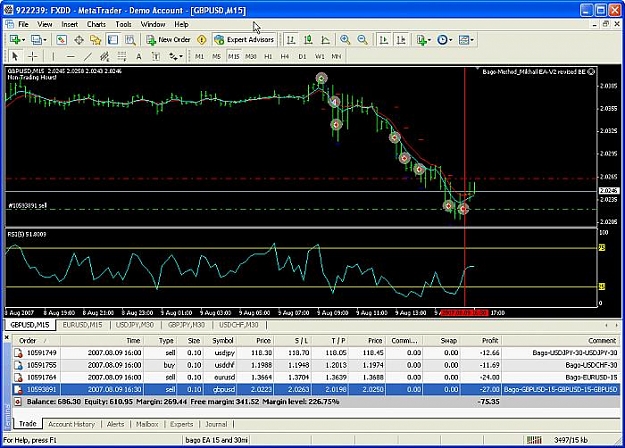Open the Indicators dropdown arrow
The height and width of the screenshot is (448, 625).
[429, 40]
